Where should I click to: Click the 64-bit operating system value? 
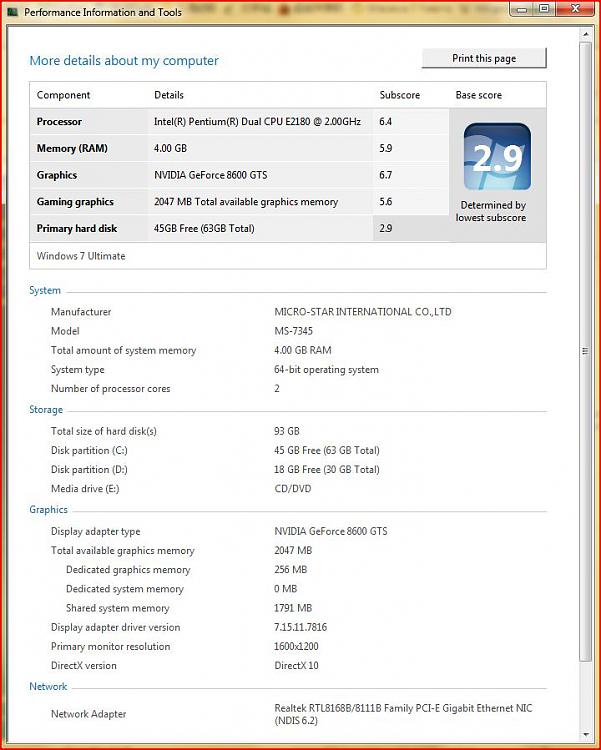(326, 370)
